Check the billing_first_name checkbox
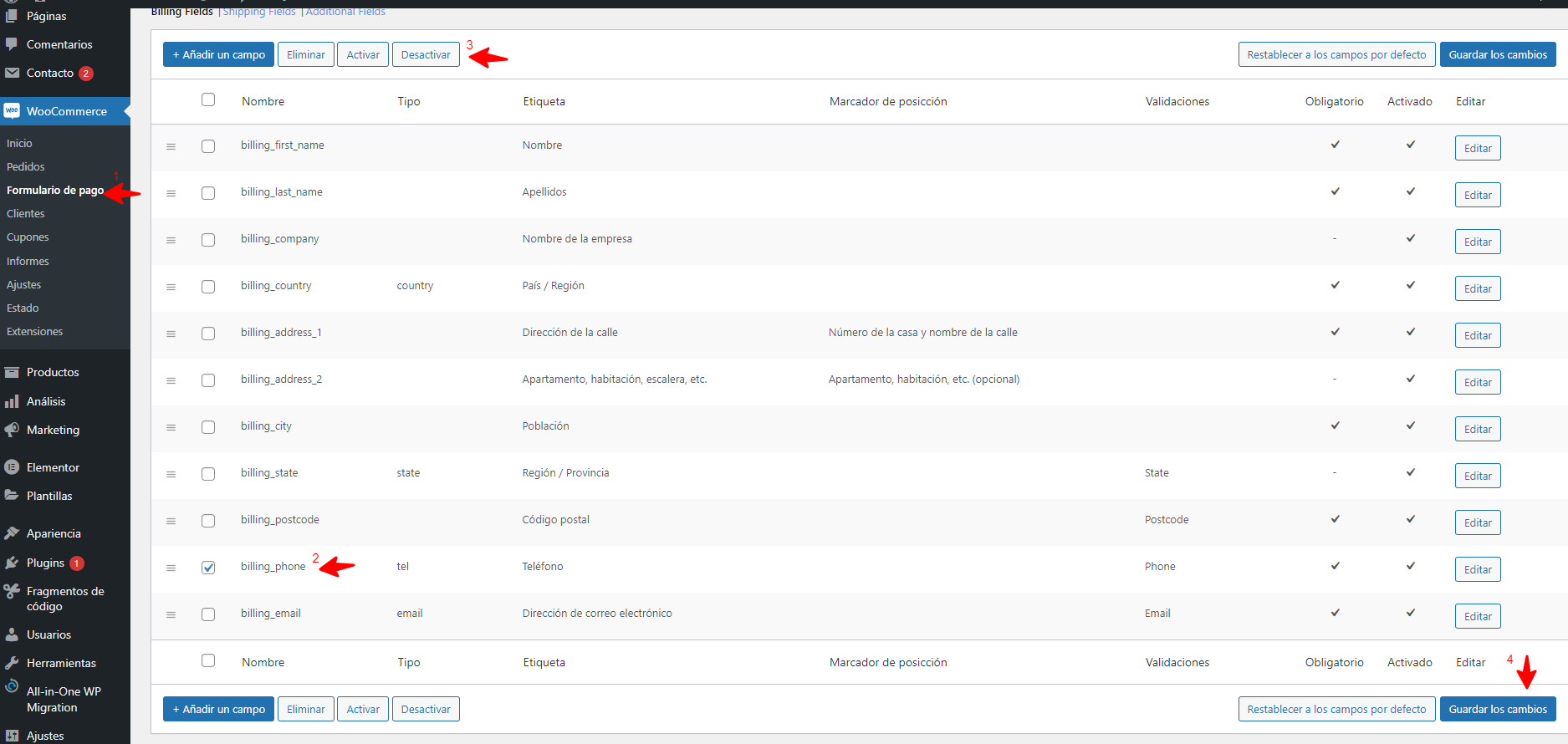 coord(208,146)
